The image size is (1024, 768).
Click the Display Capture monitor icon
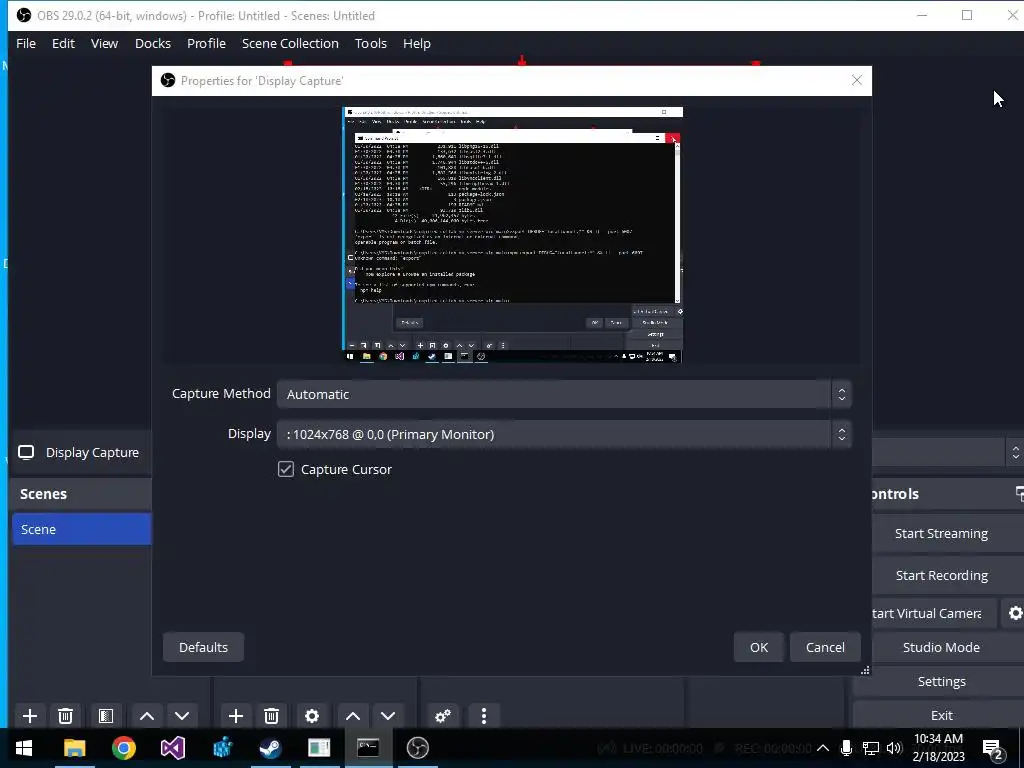point(26,453)
